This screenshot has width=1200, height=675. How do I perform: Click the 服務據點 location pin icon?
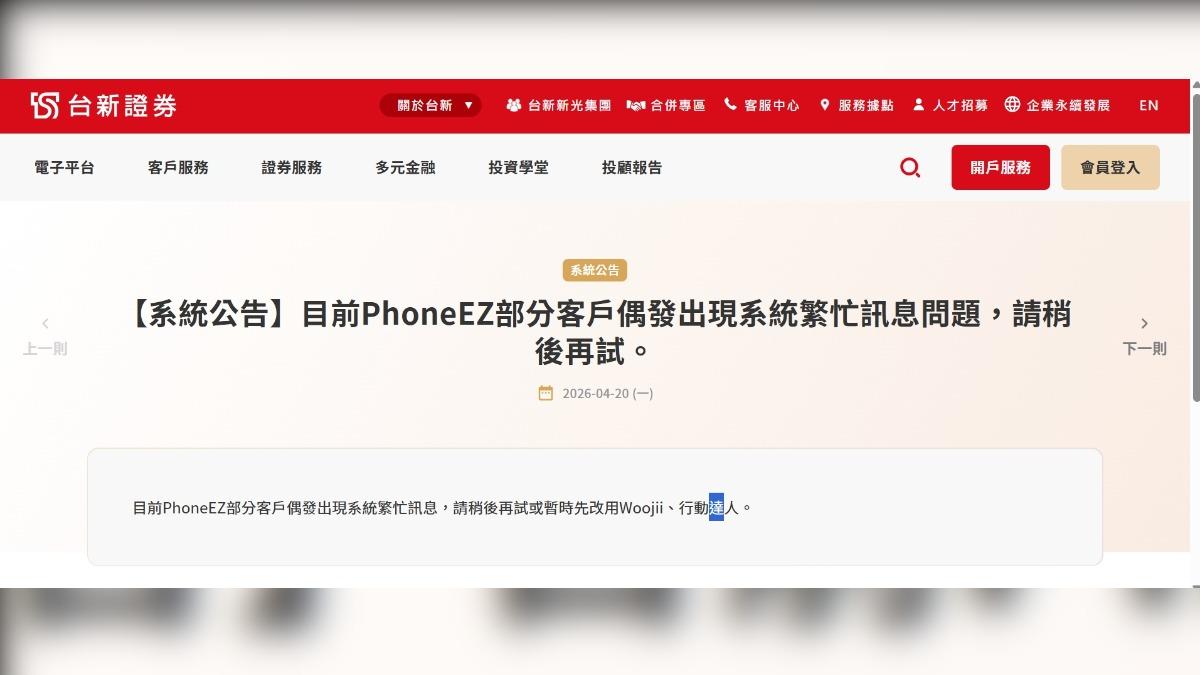pos(825,105)
